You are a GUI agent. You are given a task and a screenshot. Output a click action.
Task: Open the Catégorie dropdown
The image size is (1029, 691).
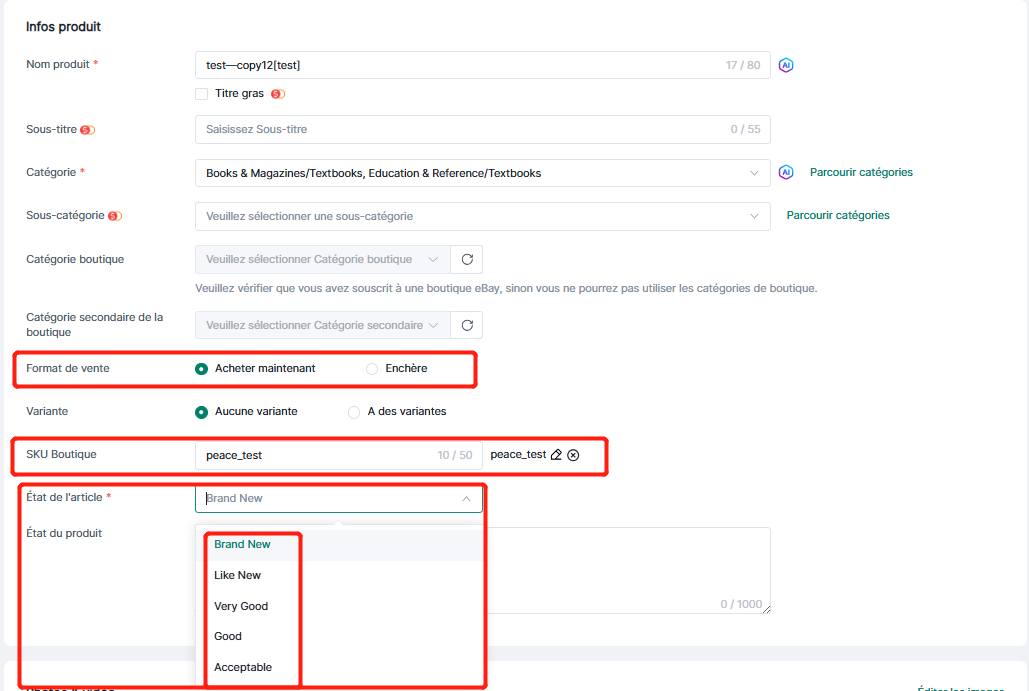coord(482,173)
